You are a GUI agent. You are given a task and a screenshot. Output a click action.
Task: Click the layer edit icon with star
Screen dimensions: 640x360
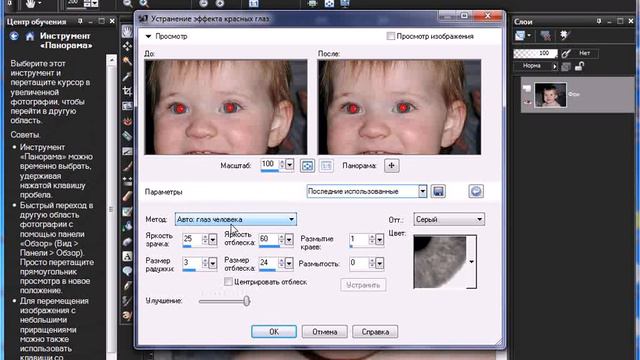[x=565, y=36]
